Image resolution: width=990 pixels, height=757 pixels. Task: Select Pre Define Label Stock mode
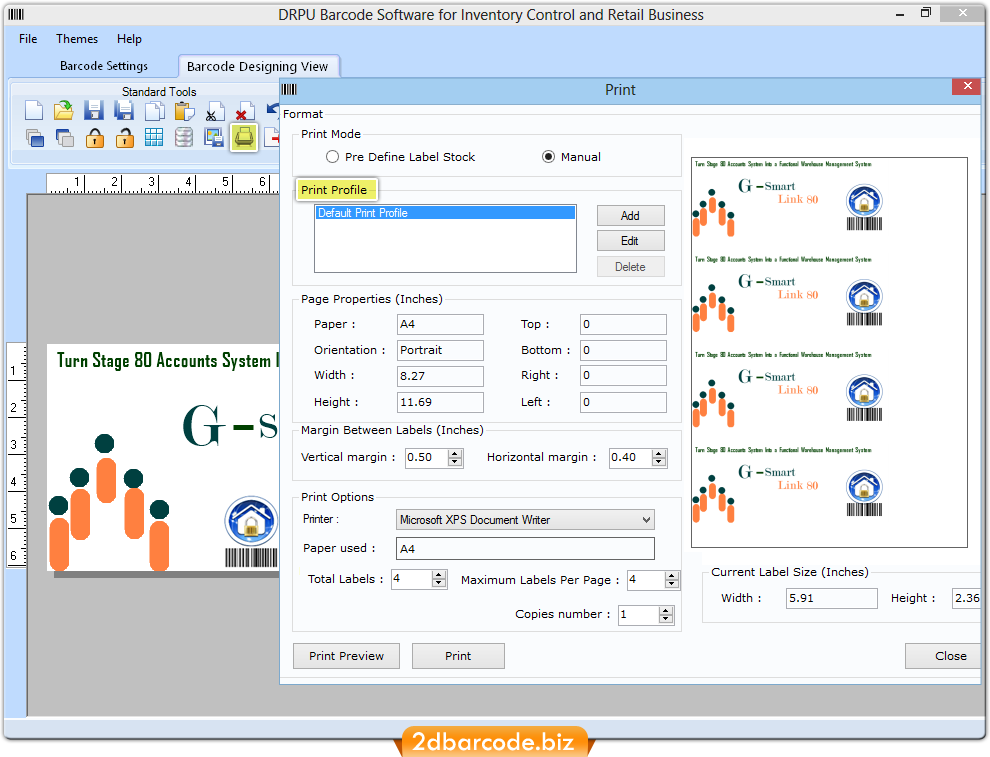click(332, 157)
